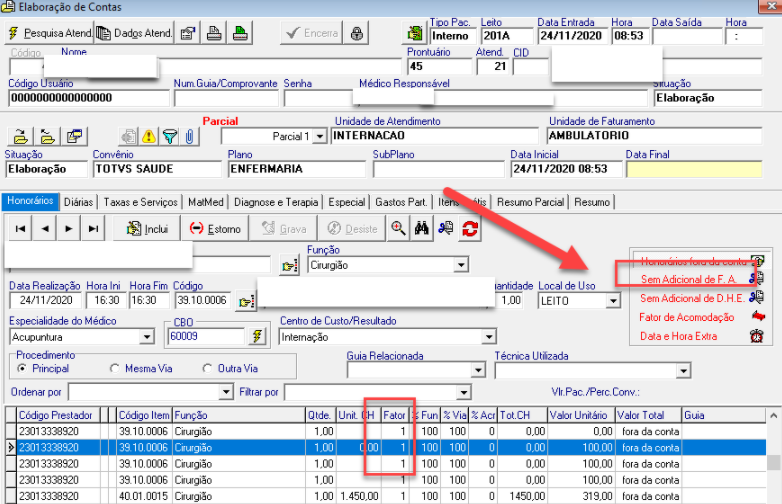Open the Parcial 1 dropdown

click(x=320, y=136)
